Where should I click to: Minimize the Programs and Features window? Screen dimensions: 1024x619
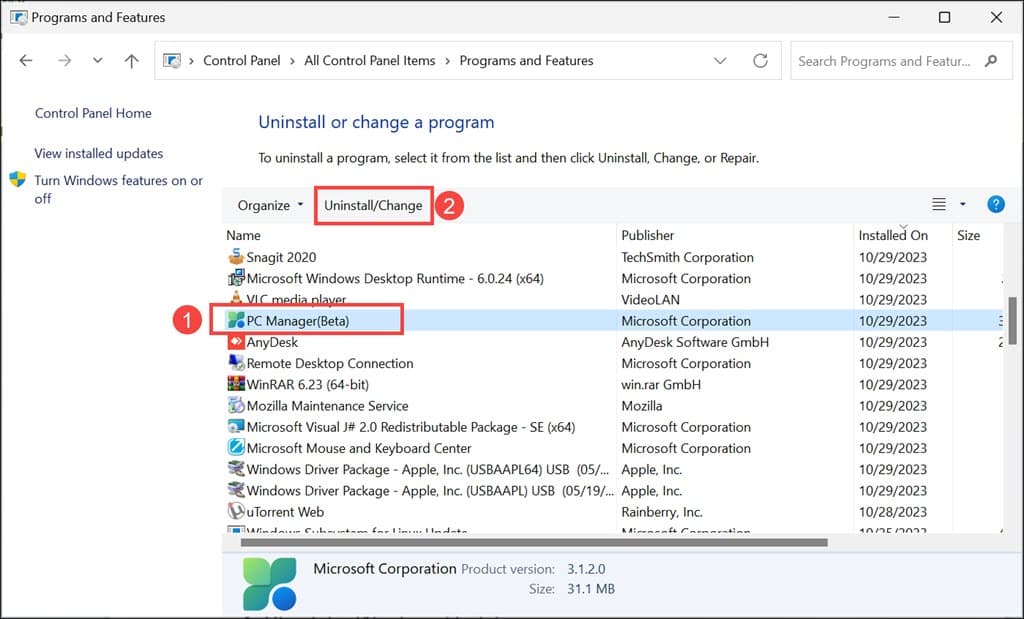click(894, 18)
